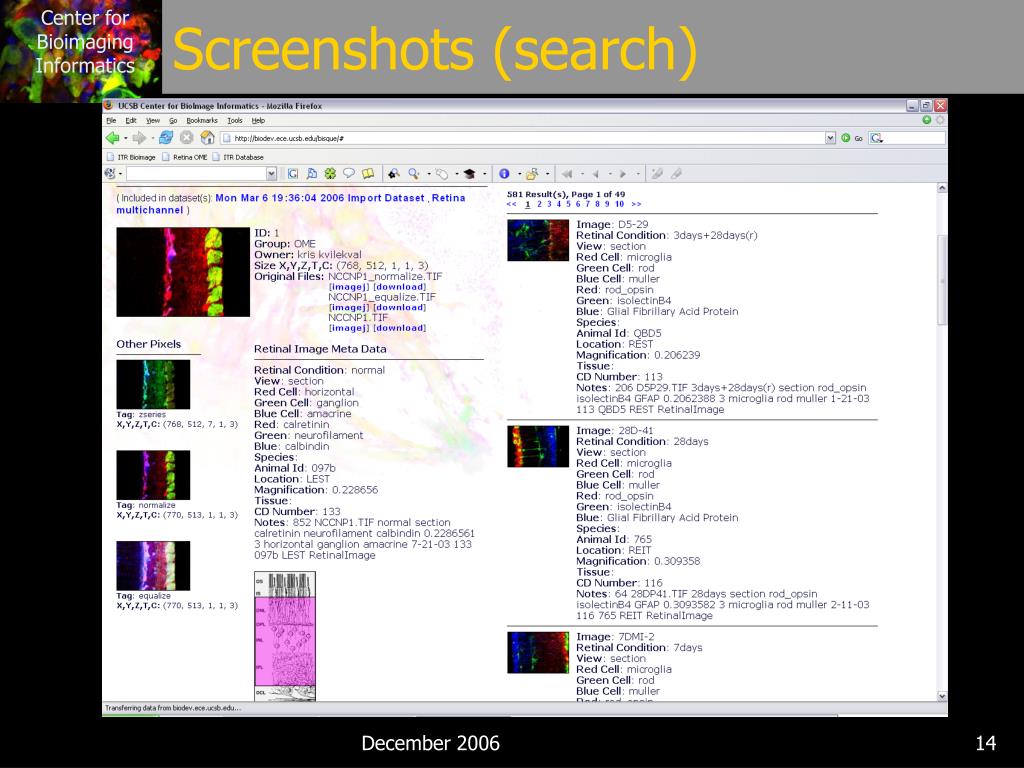Click the search engine icon in search box
1024x768 pixels.
click(x=876, y=138)
